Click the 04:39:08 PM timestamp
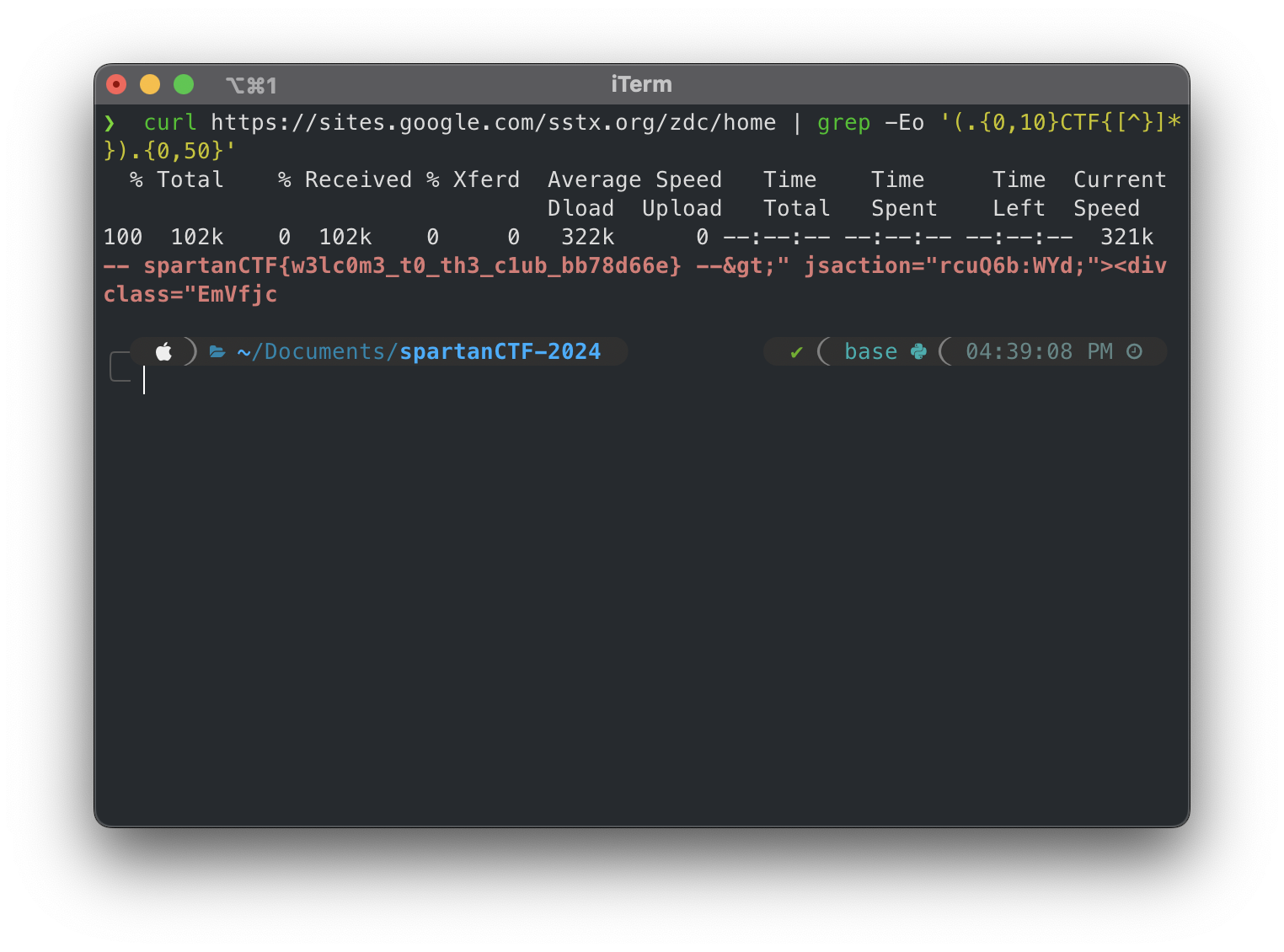The image size is (1284, 952). 1039,351
